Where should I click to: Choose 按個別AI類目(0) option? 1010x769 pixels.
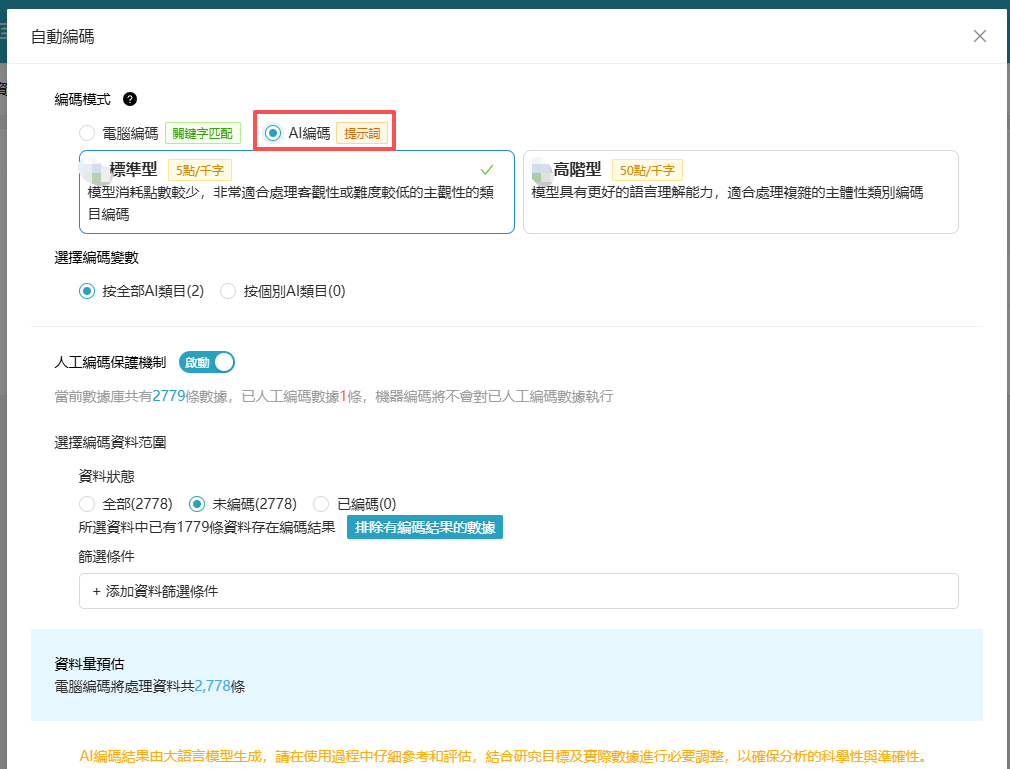(228, 291)
